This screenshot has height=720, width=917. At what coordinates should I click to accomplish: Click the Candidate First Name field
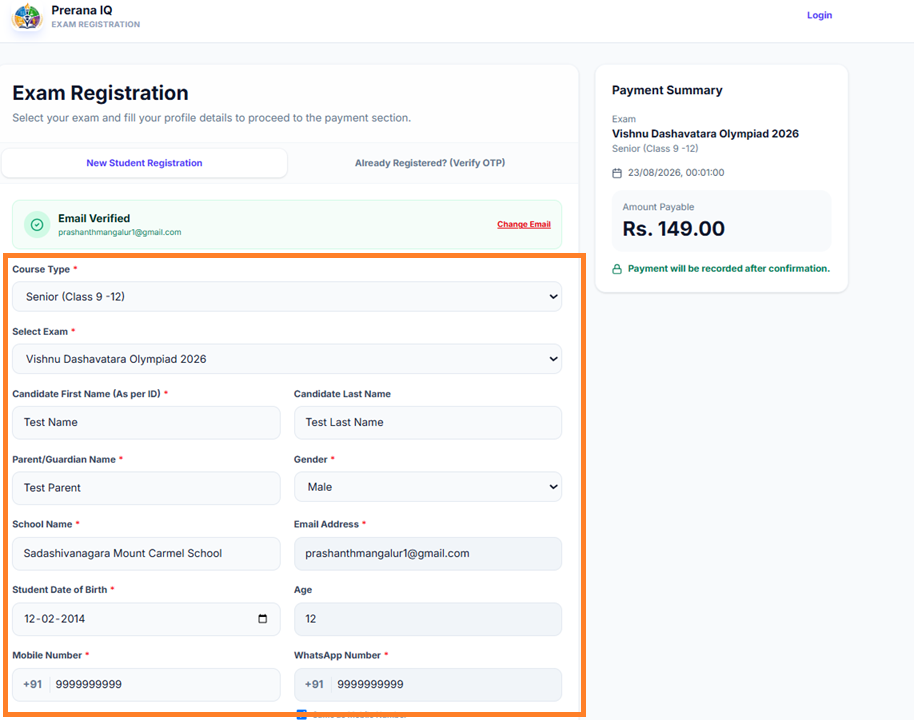pos(146,422)
